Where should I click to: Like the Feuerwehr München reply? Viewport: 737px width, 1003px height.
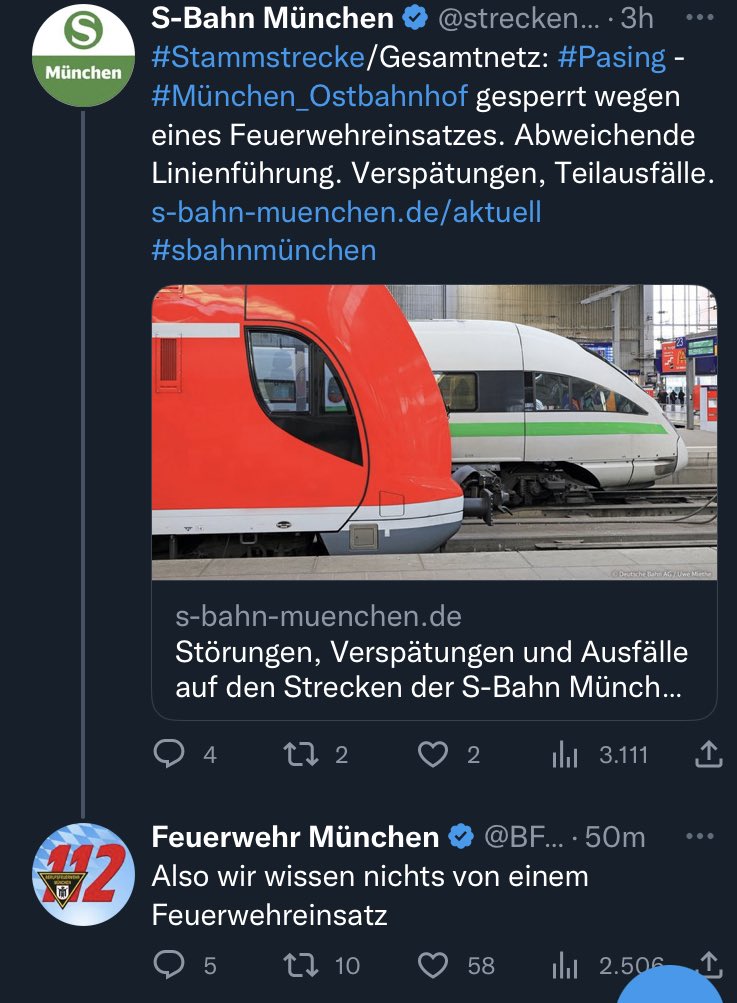433,965
